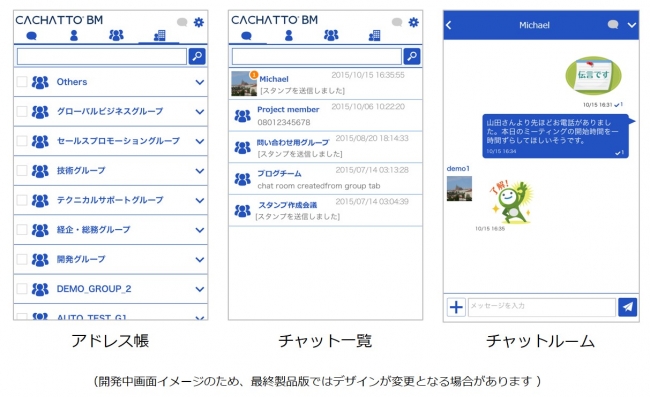The width and height of the screenshot is (650, 397).
Task: Click search magnifier in chat list panel
Action: [x=412, y=56]
